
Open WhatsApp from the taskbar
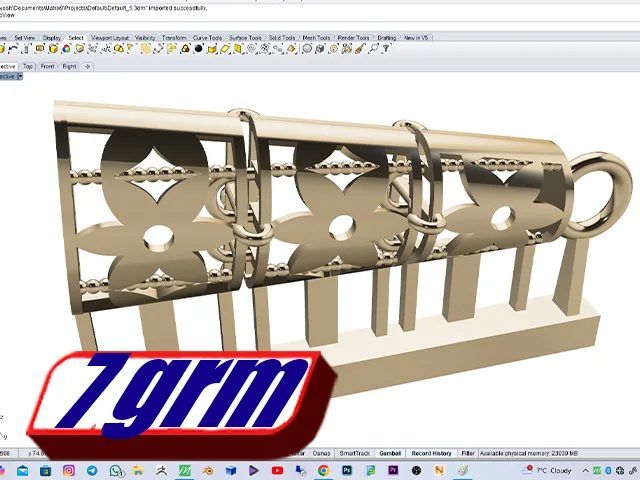(x=116, y=471)
